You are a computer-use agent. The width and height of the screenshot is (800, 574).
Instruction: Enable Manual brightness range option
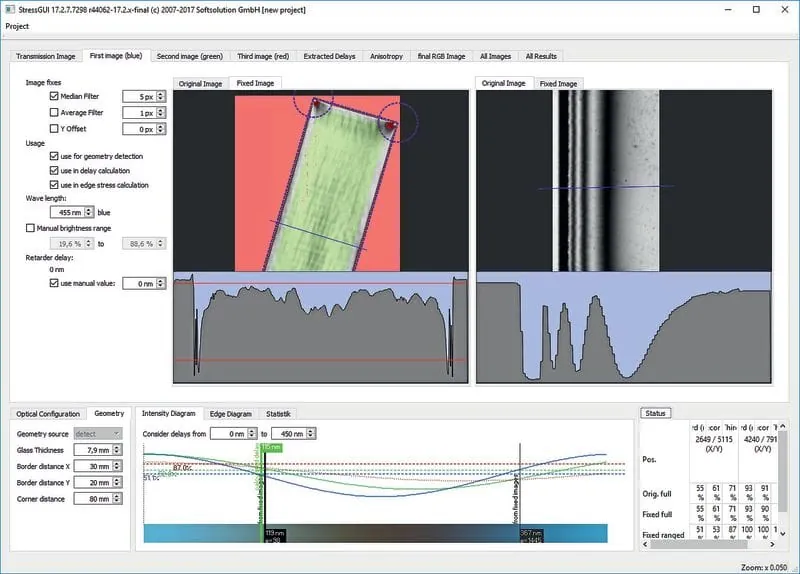(x=30, y=228)
